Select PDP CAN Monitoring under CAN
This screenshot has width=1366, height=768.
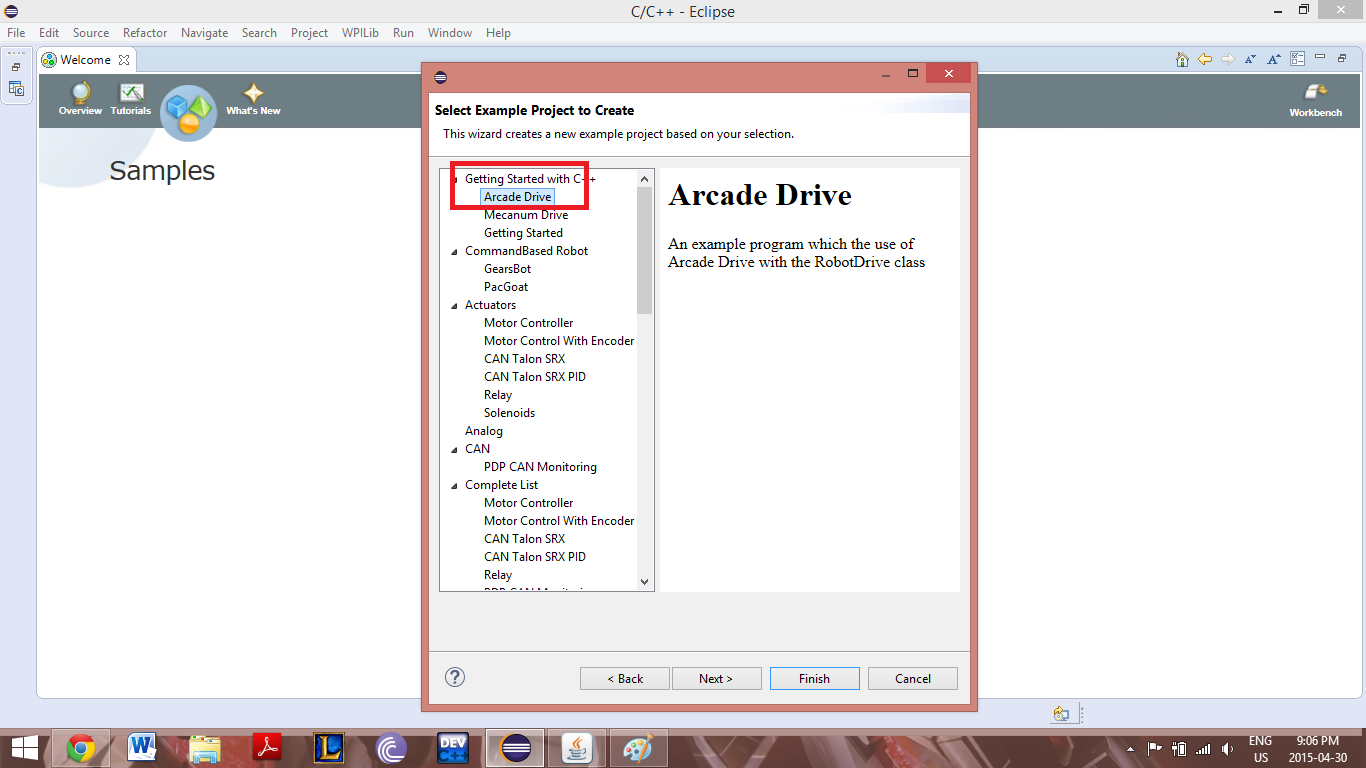coord(540,467)
